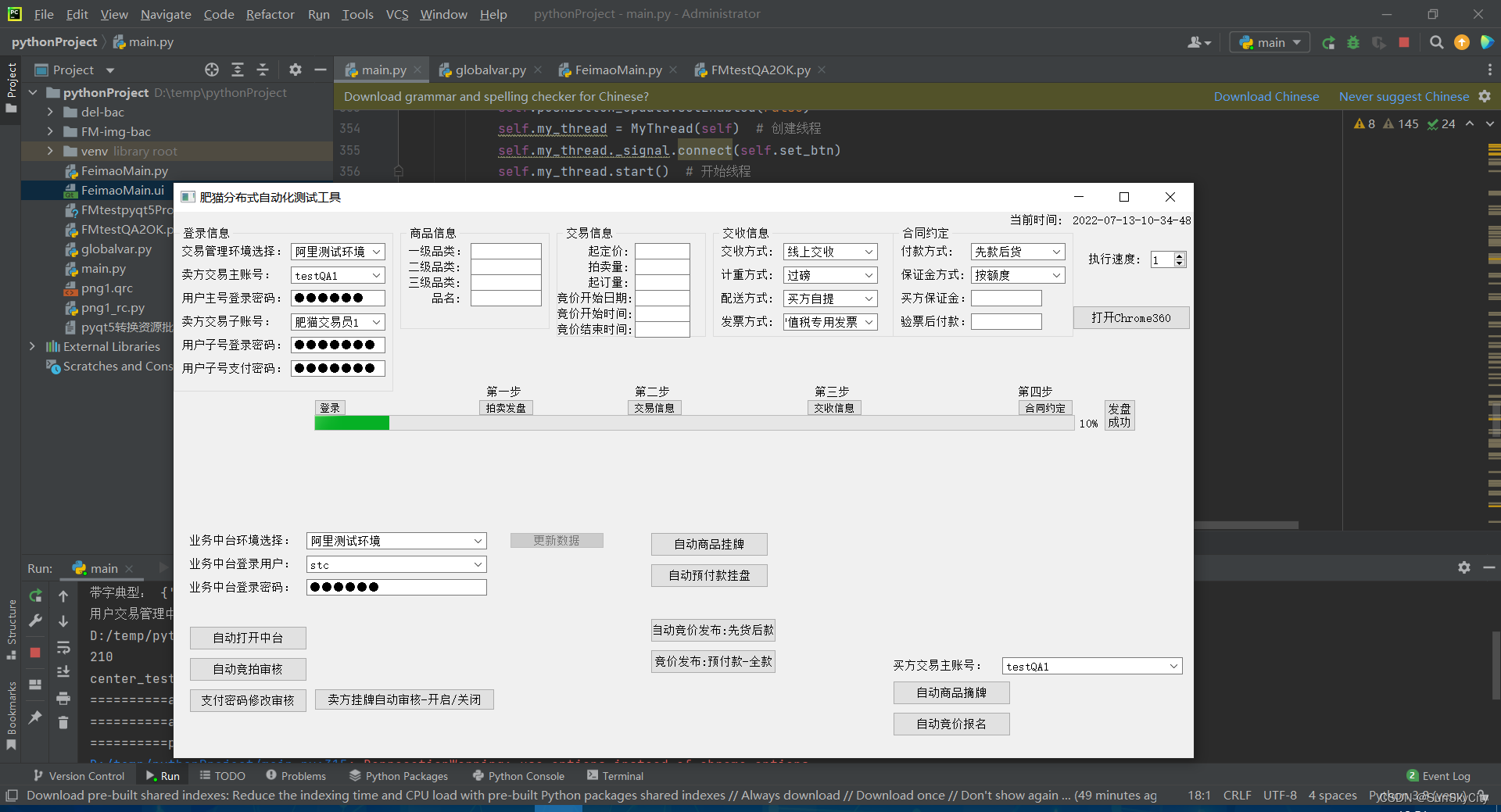Toggle soft-wrap in the Run console
This screenshot has height=812, width=1501.
point(63,648)
